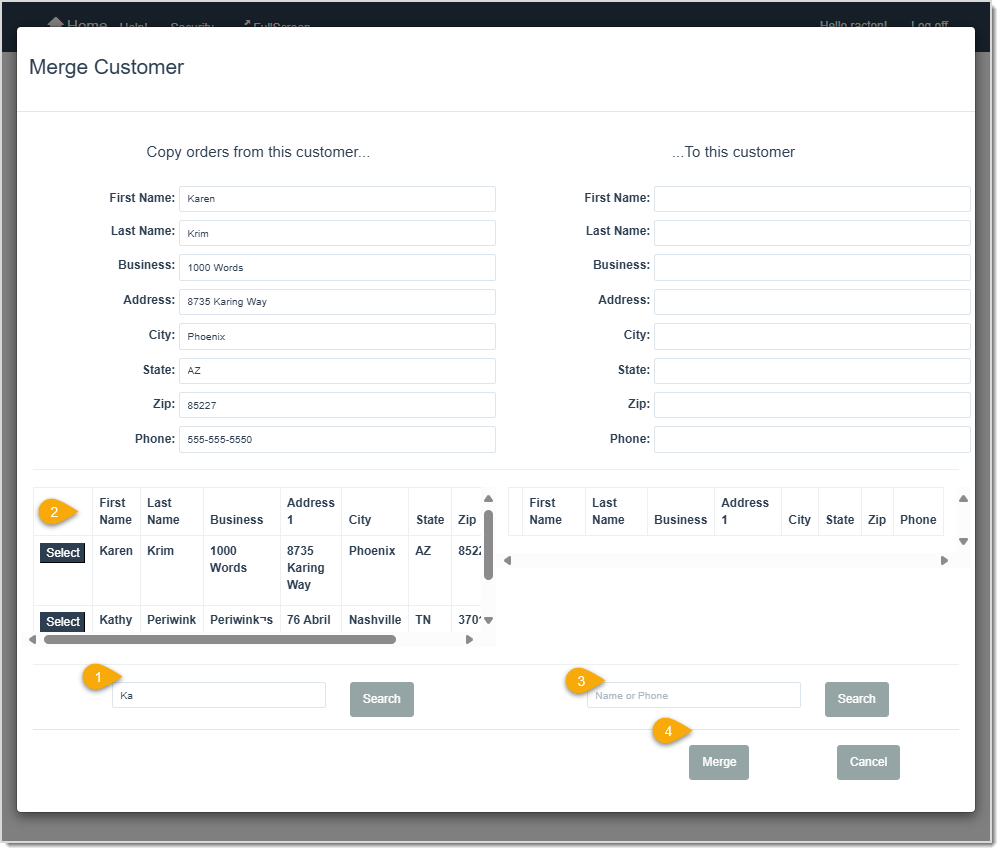Image resolution: width=1002 pixels, height=853 pixels.
Task: Click the Cancel button
Action: tap(867, 762)
